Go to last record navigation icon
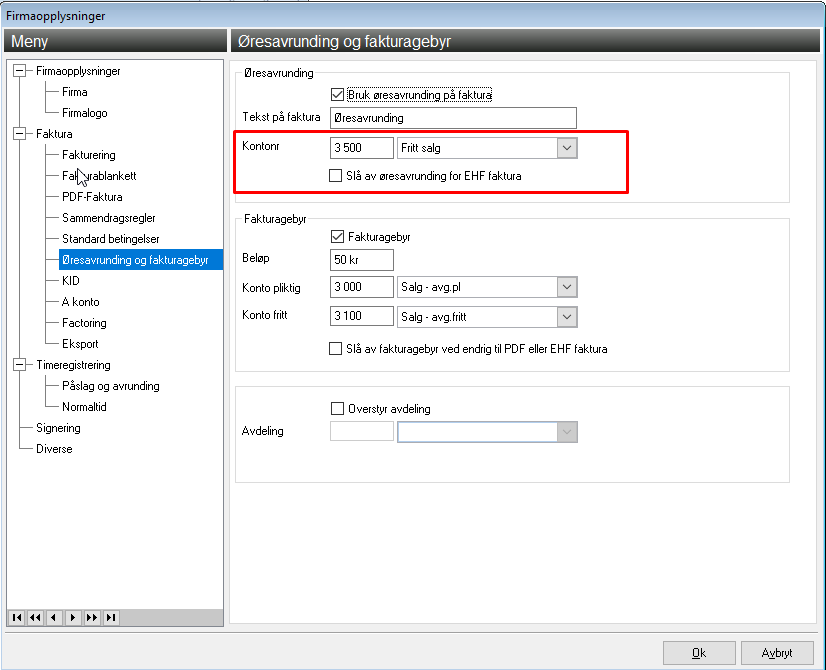 point(111,617)
